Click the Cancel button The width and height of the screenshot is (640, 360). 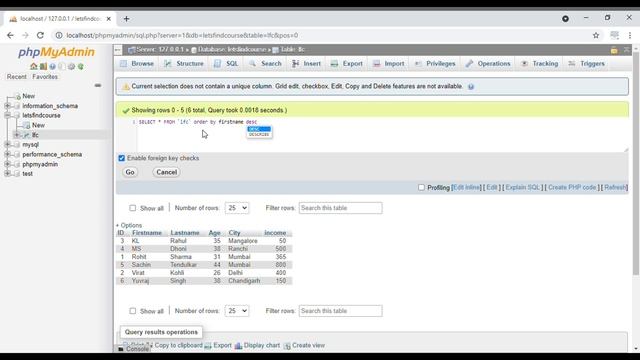tap(167, 172)
